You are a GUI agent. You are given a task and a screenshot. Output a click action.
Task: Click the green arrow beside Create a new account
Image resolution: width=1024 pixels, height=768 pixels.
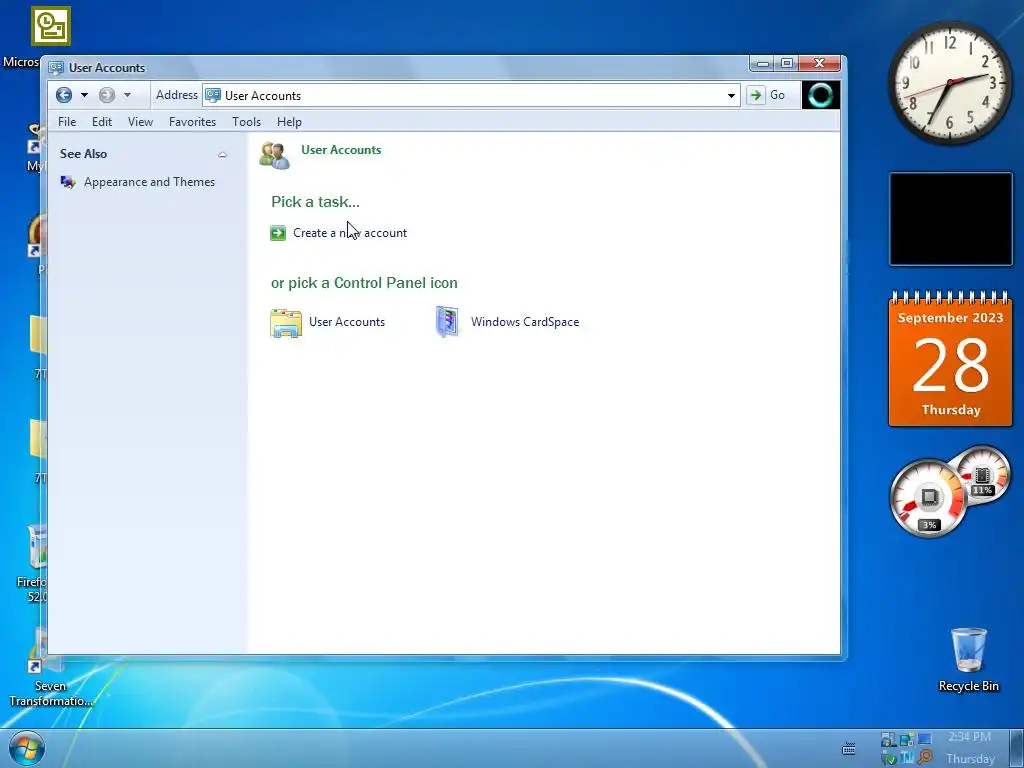pos(278,233)
